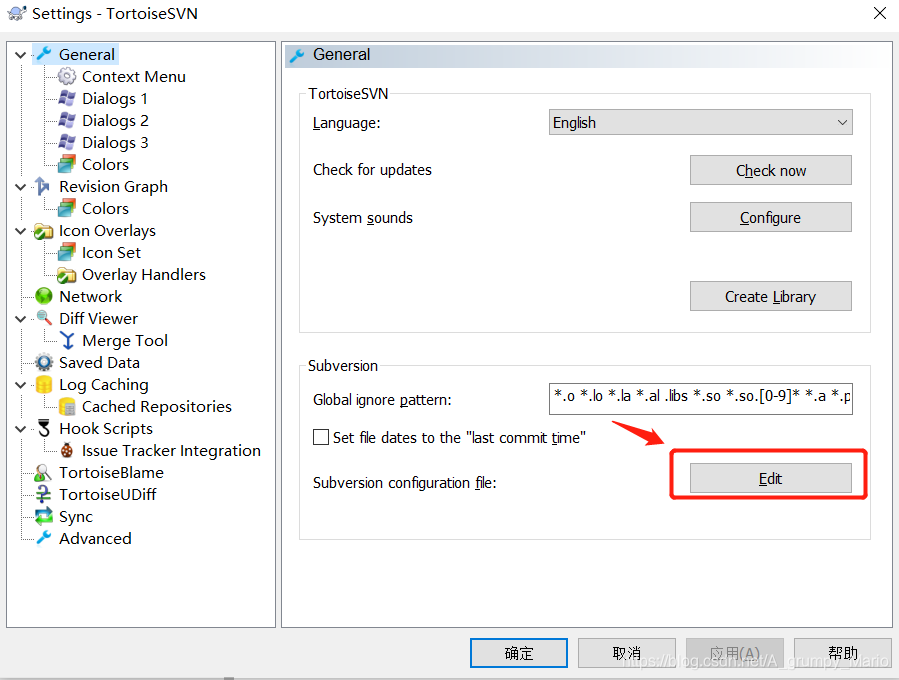Click the Advanced wrench icon
Image resolution: width=899 pixels, height=680 pixels.
point(44,538)
